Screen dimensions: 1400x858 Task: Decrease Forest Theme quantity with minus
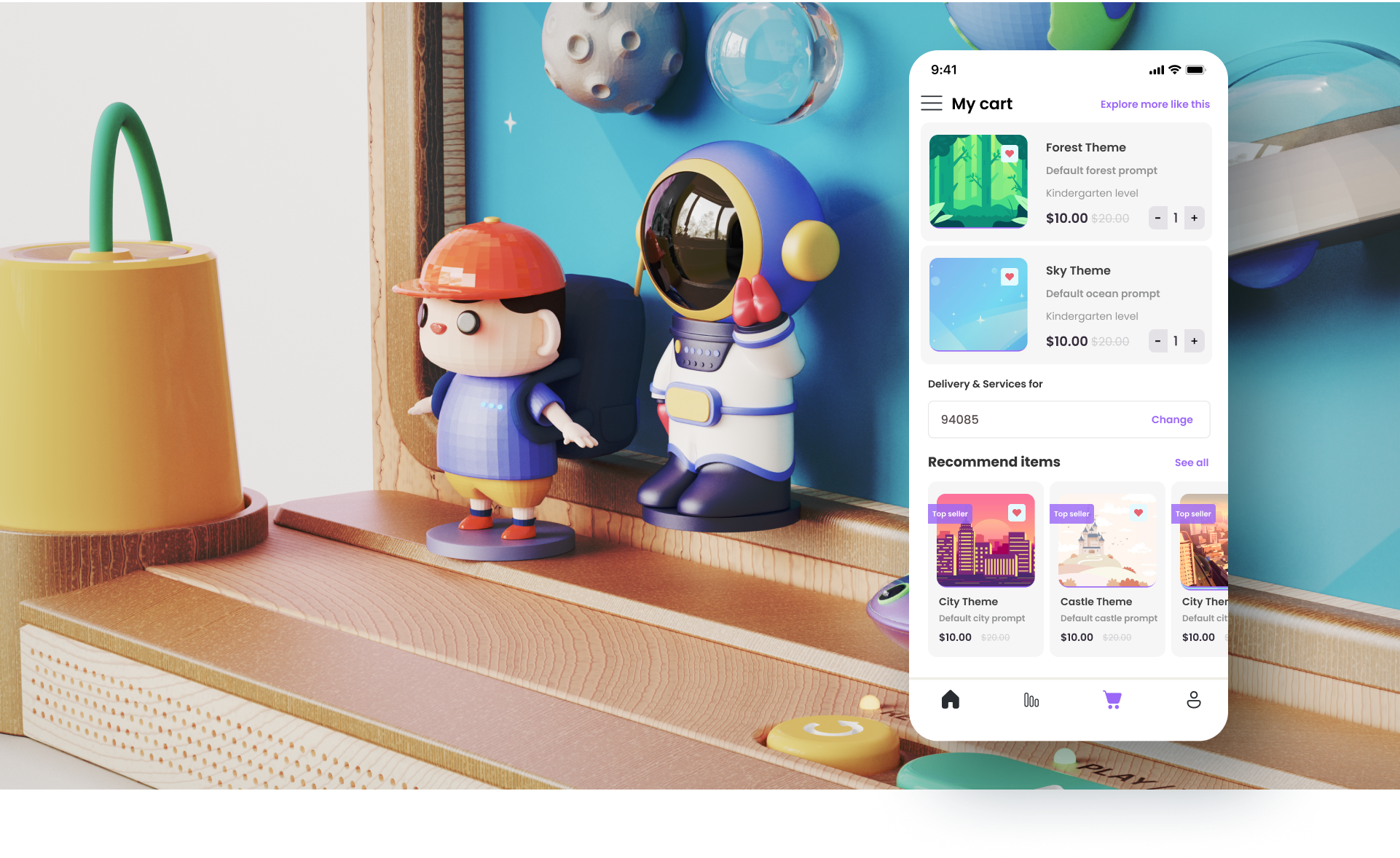point(1157,218)
